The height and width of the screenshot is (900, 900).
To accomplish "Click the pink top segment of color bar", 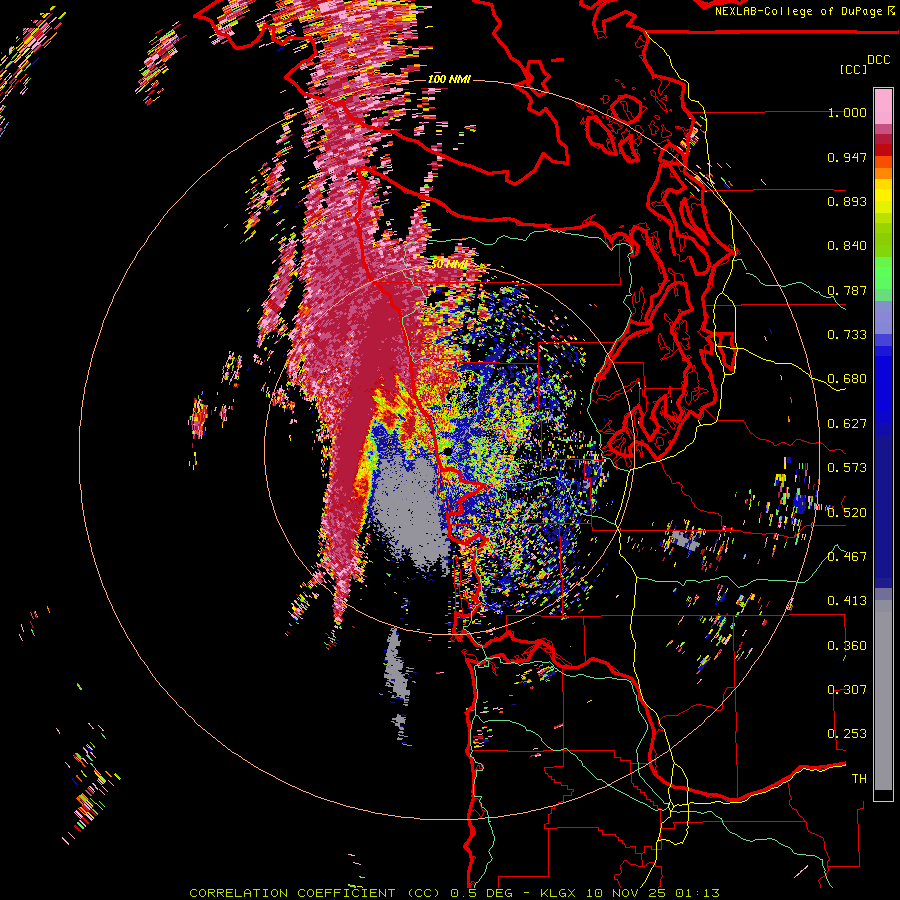I will tap(883, 106).
